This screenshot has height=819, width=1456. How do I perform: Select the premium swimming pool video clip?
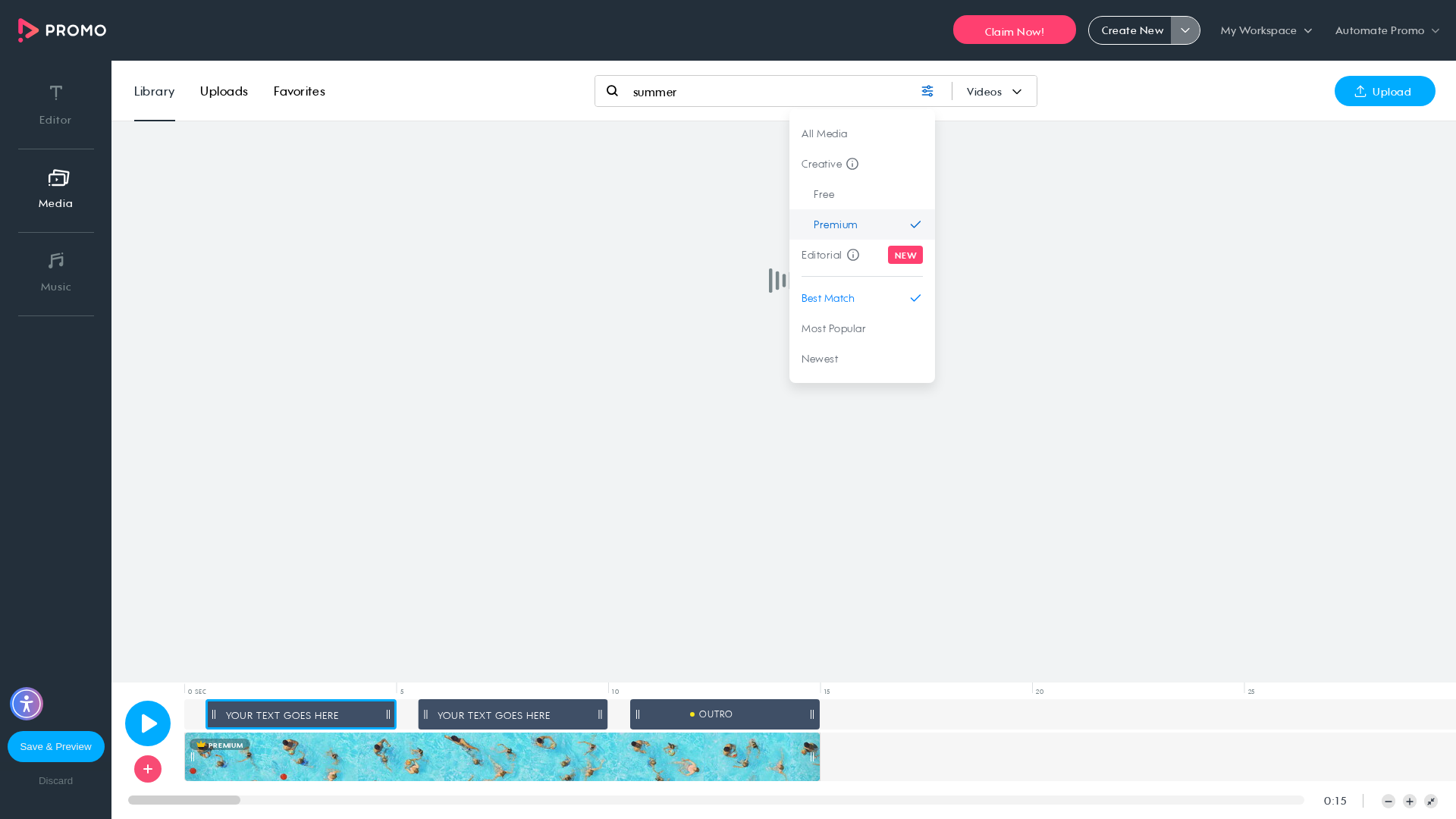[502, 757]
